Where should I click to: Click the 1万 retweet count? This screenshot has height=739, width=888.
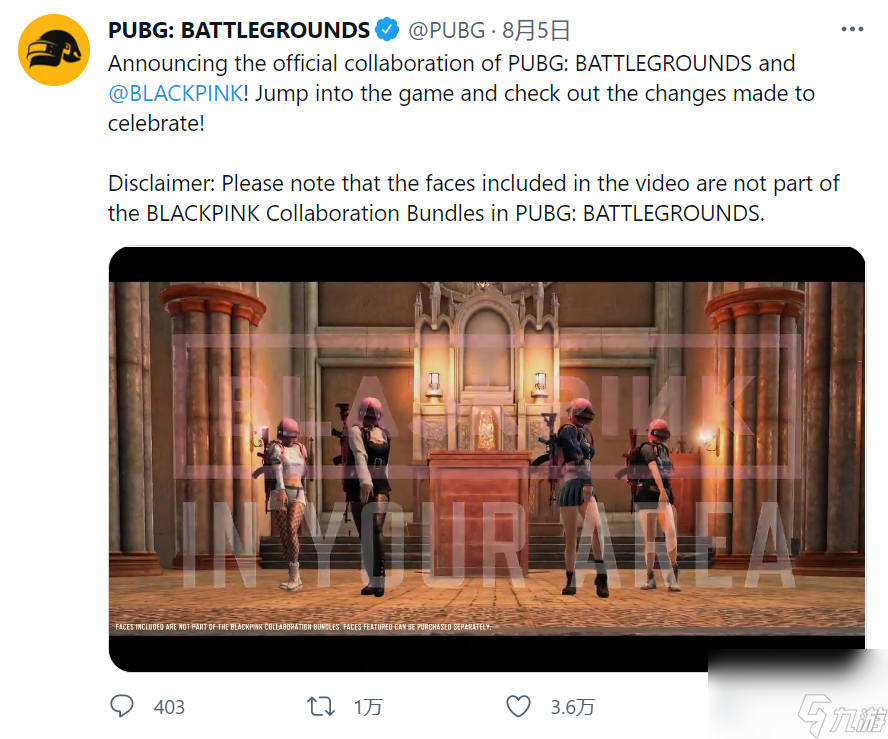click(368, 707)
